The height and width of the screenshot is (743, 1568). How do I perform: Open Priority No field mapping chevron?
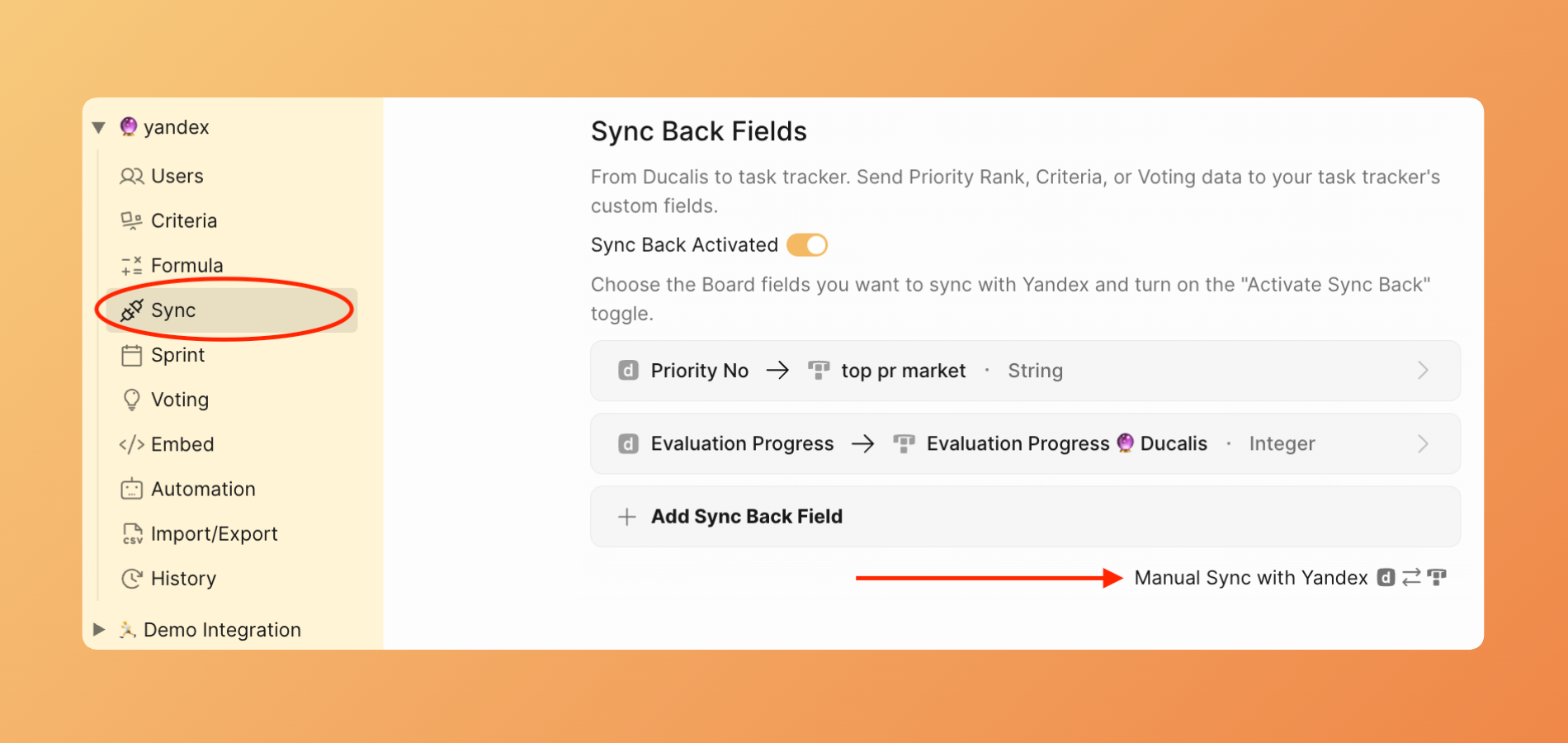1423,371
